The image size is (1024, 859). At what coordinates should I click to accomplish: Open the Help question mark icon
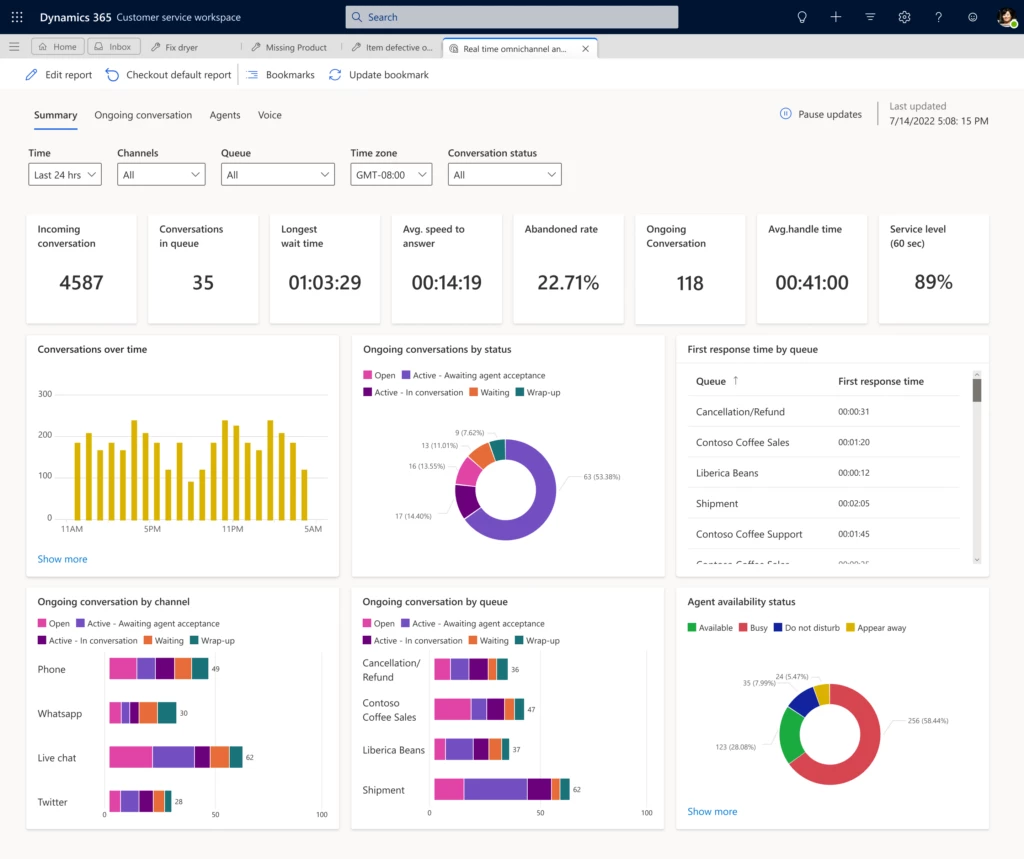[x=938, y=16]
